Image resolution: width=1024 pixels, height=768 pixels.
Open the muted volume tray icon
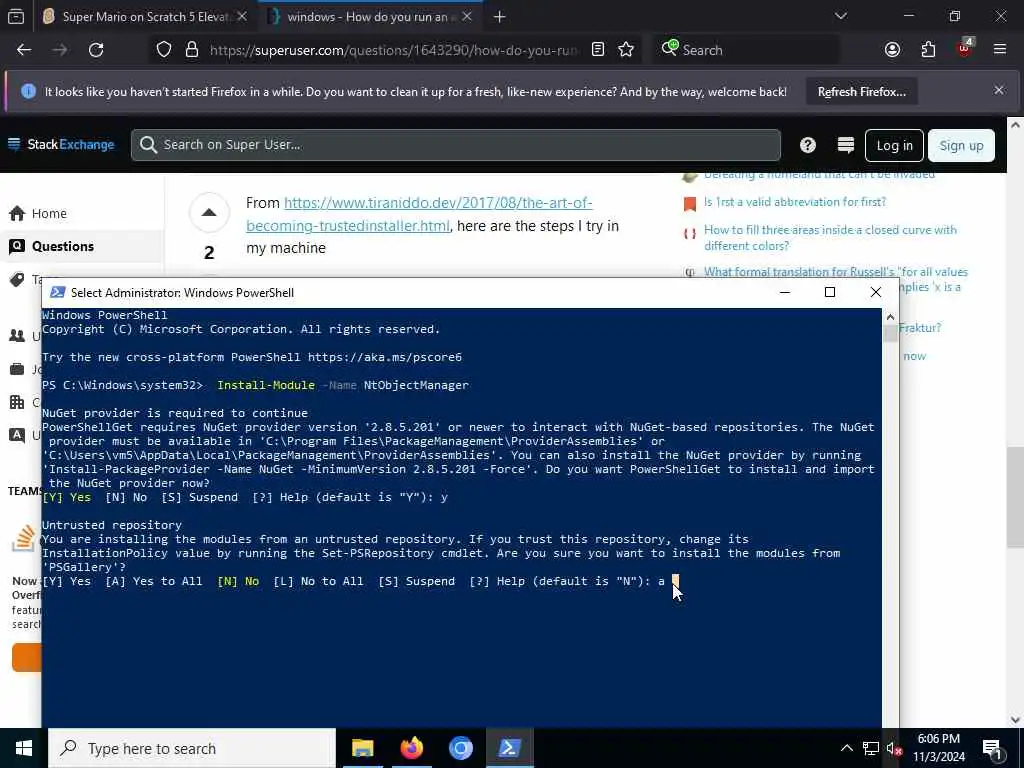click(894, 749)
